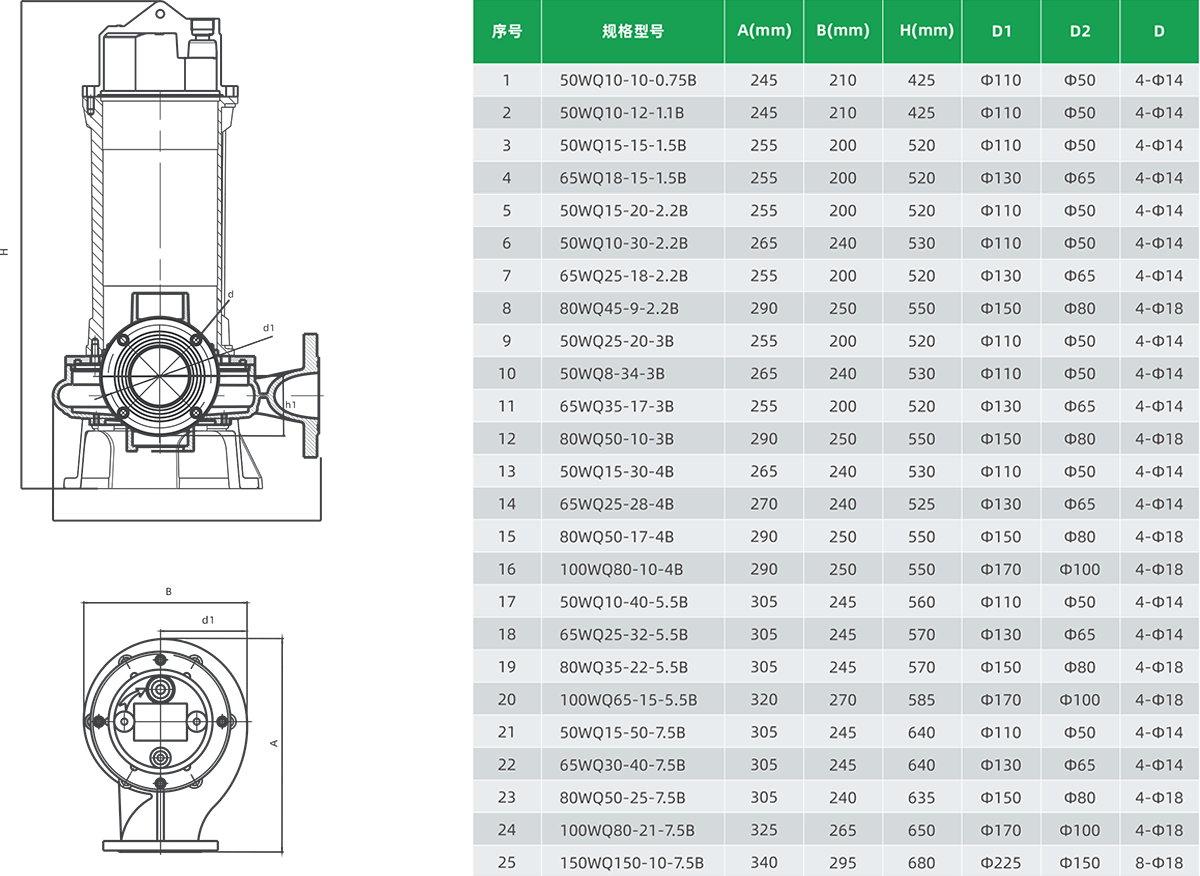Click the 8-Φ18 flange hole value
This screenshot has width=1200, height=876.
(x=1159, y=863)
